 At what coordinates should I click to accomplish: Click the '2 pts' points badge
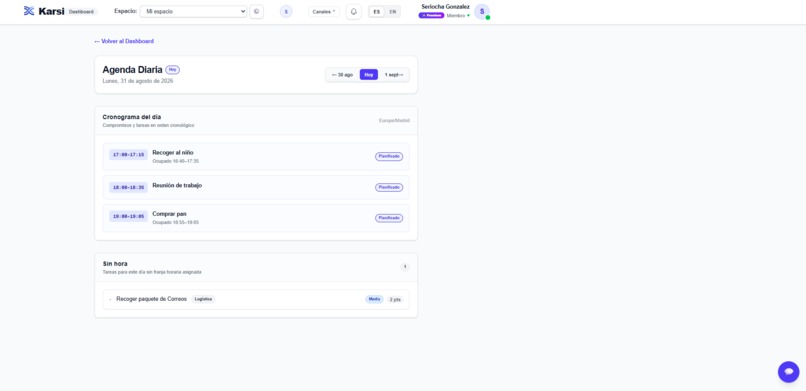(x=395, y=300)
